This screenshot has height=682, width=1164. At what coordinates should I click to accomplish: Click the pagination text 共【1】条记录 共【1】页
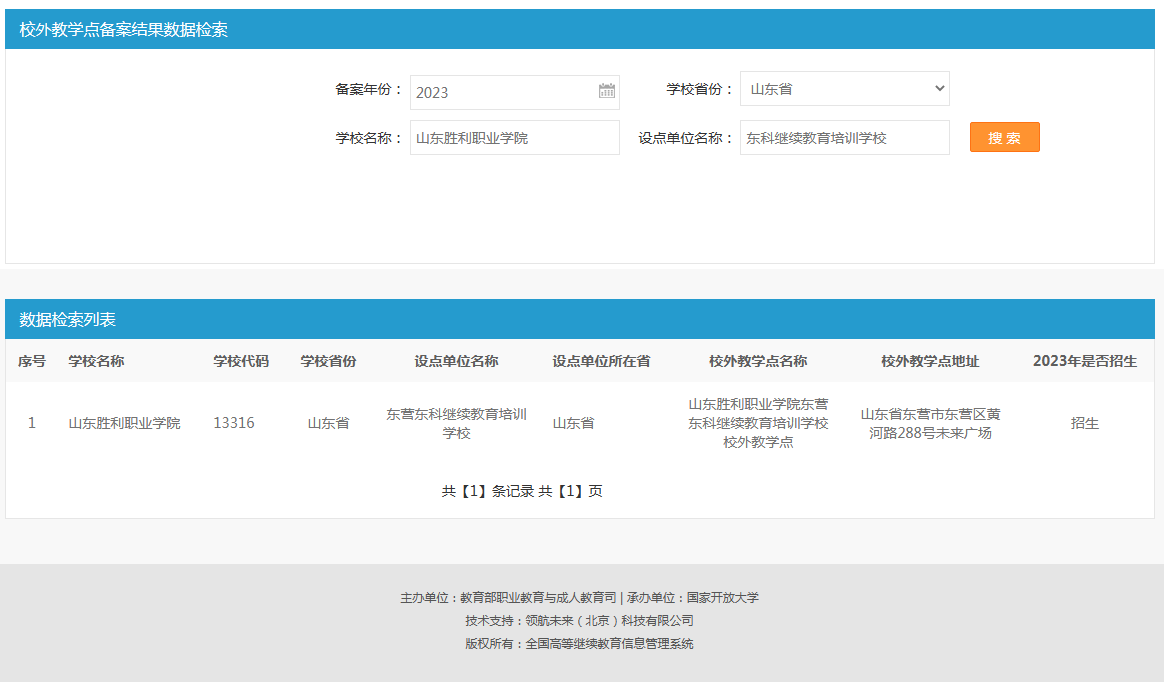tap(522, 491)
